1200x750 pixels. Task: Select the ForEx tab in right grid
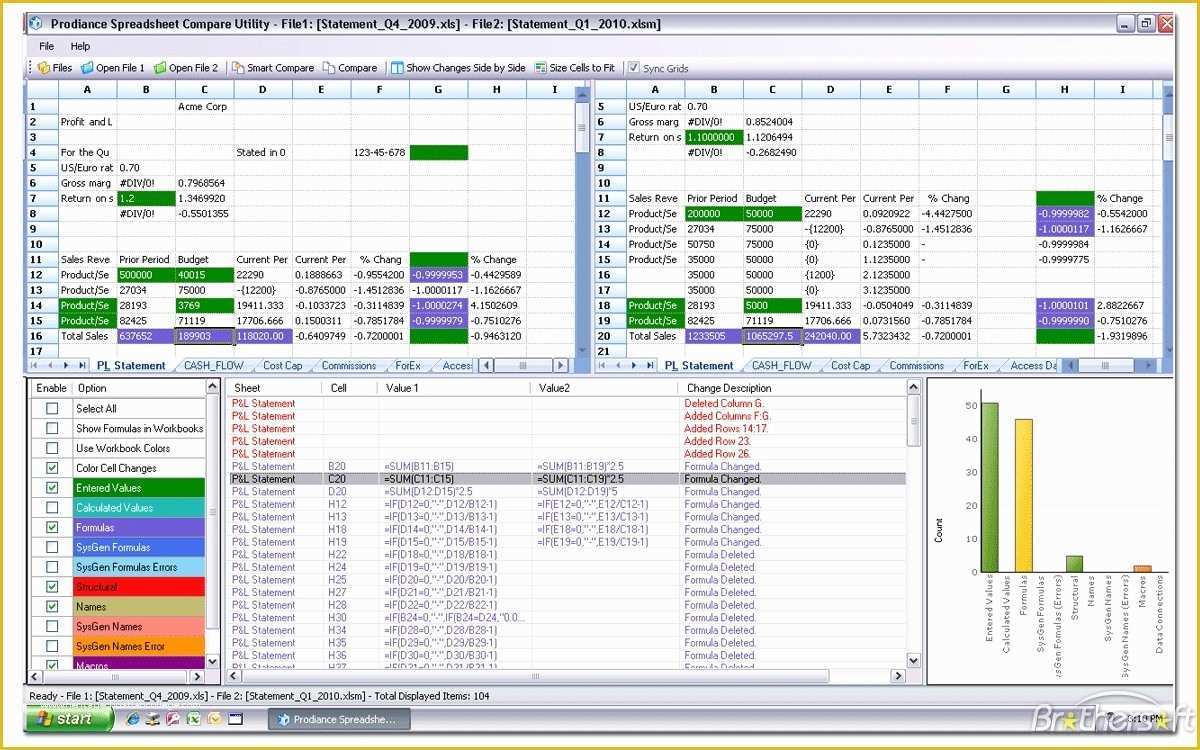[976, 366]
